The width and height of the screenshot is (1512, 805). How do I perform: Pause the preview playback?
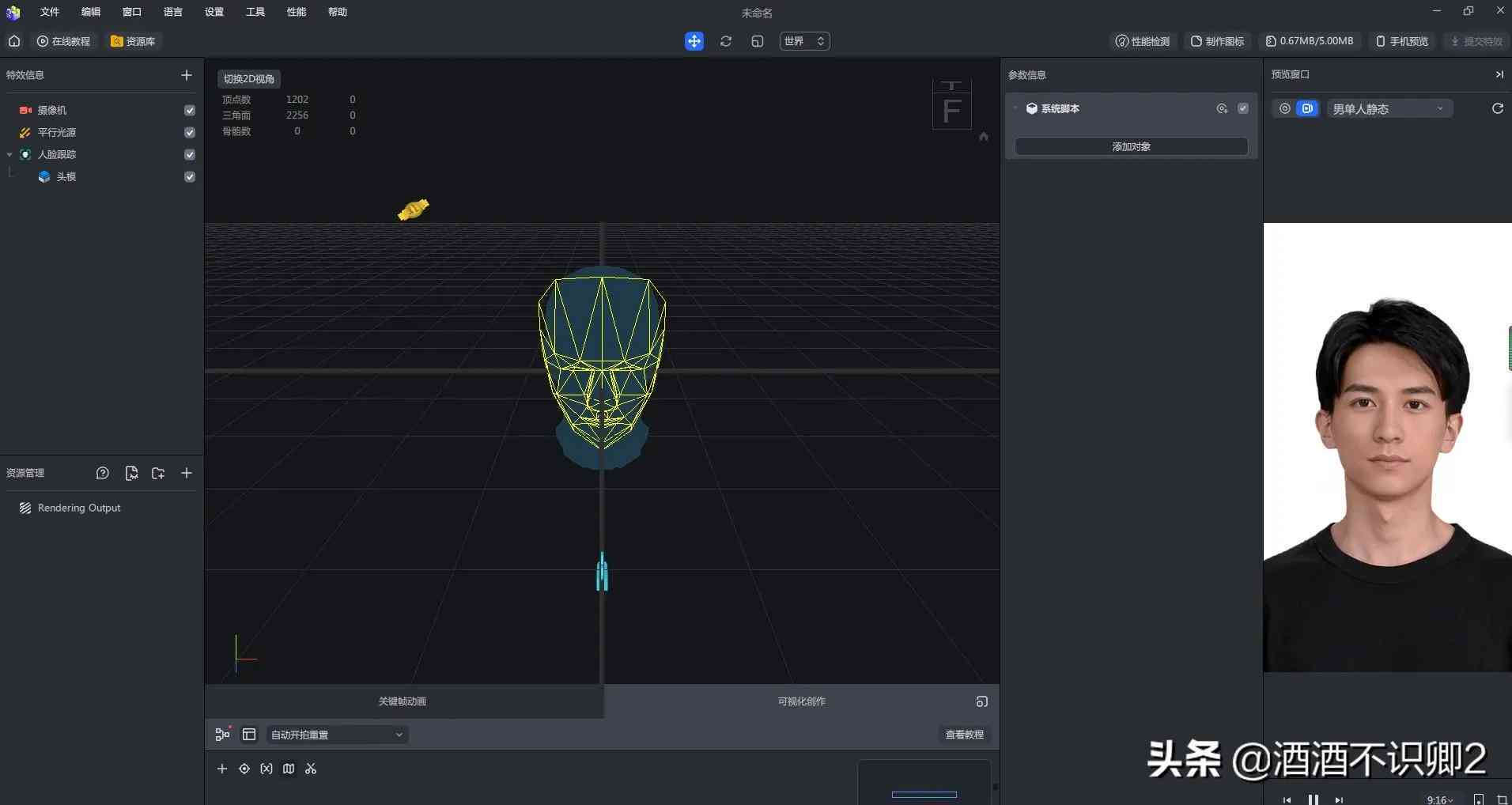point(1313,799)
